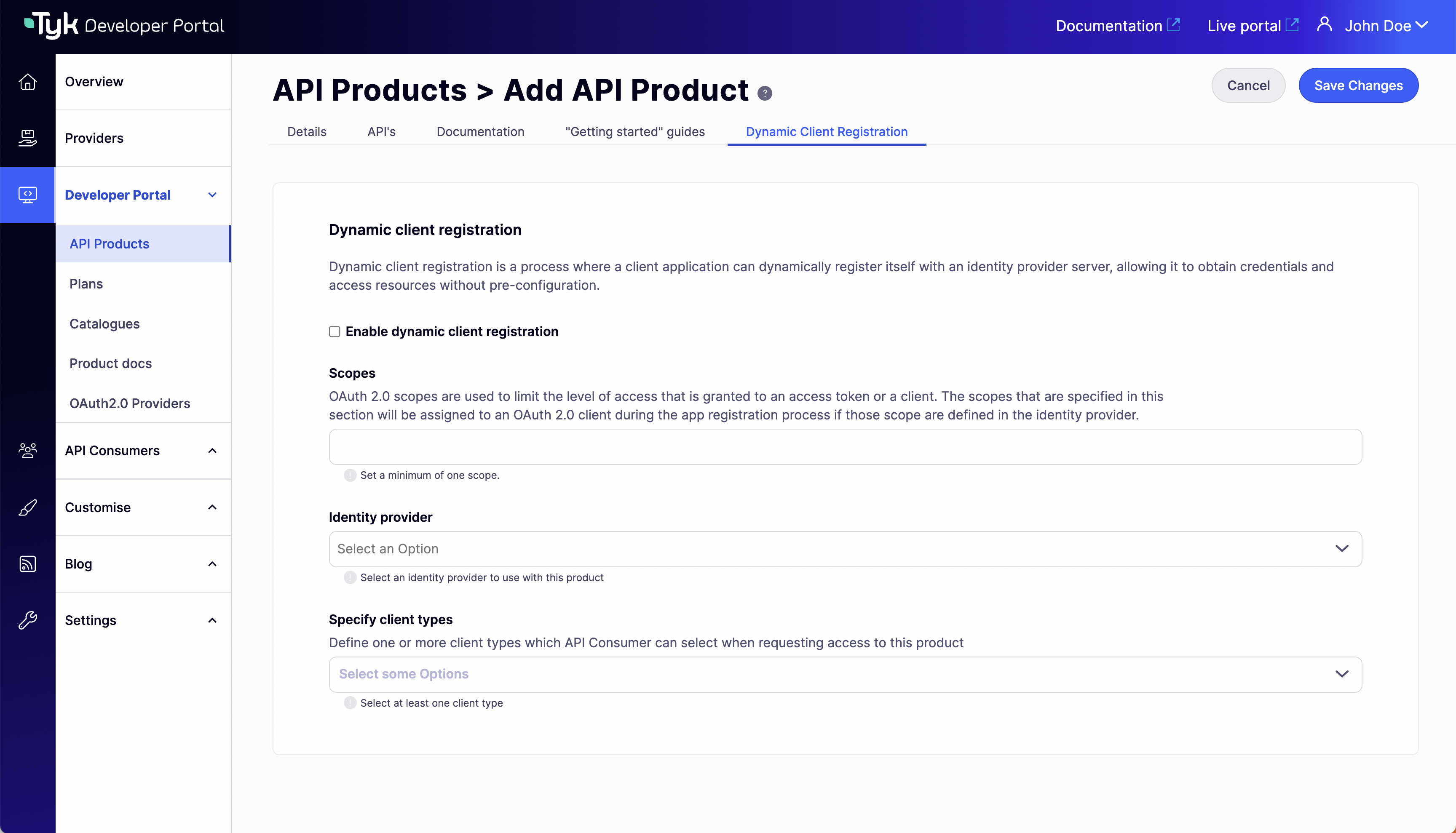Click the user profile icon
Image resolution: width=1456 pixels, height=833 pixels.
coord(1324,24)
